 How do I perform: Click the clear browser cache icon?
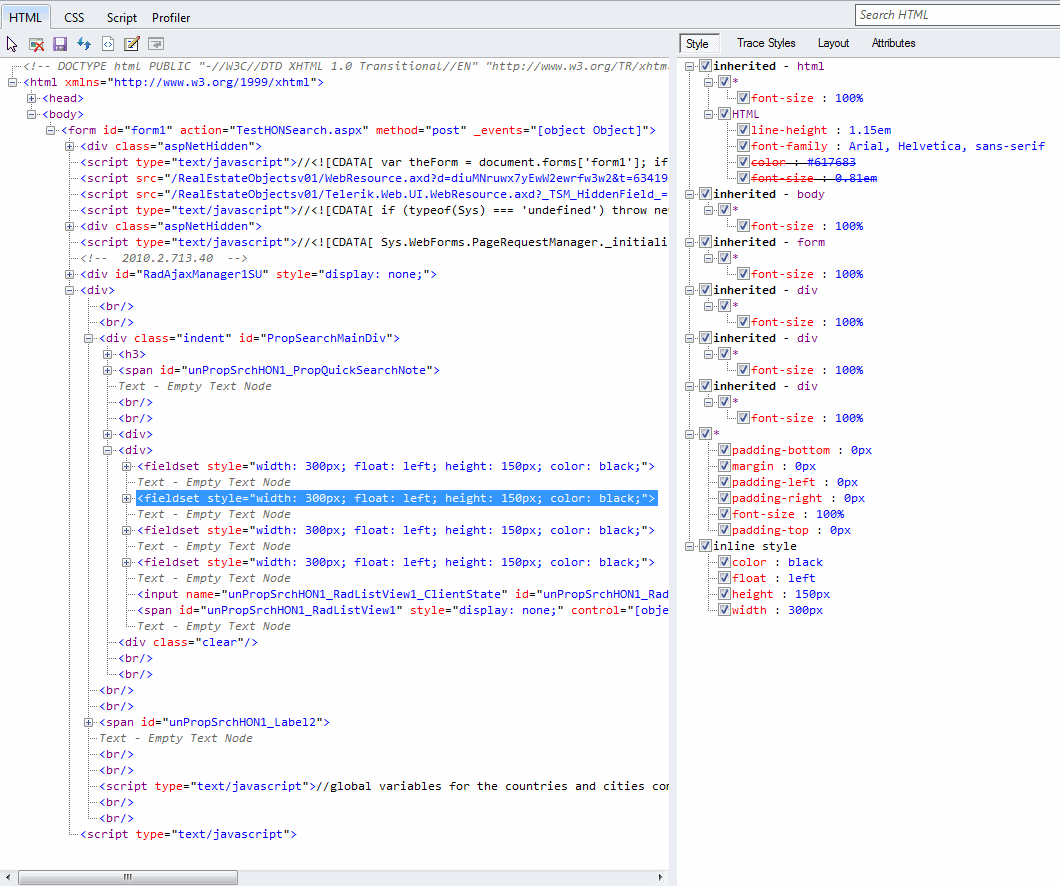[36, 44]
